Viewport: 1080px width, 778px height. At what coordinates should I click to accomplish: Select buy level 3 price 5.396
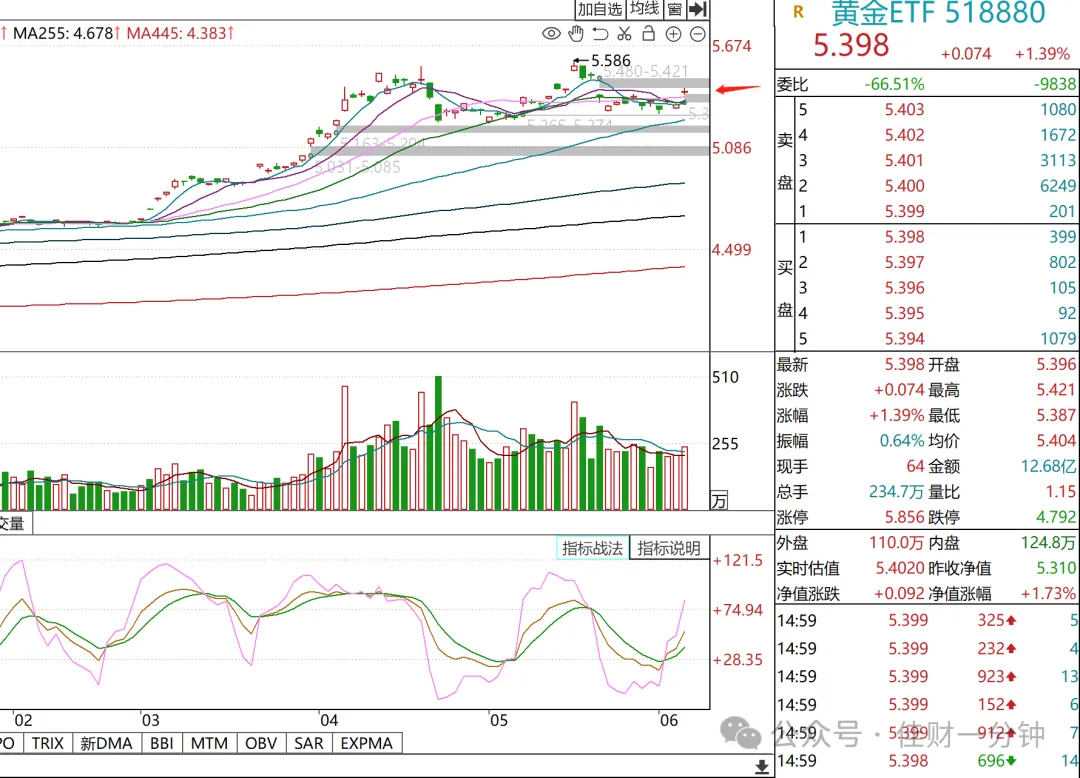pos(904,288)
